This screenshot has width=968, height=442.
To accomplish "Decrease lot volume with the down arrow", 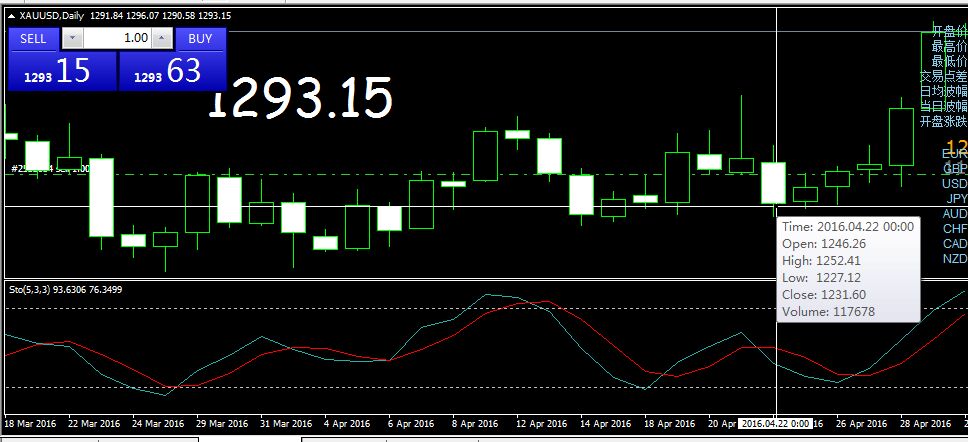I will tap(72, 39).
